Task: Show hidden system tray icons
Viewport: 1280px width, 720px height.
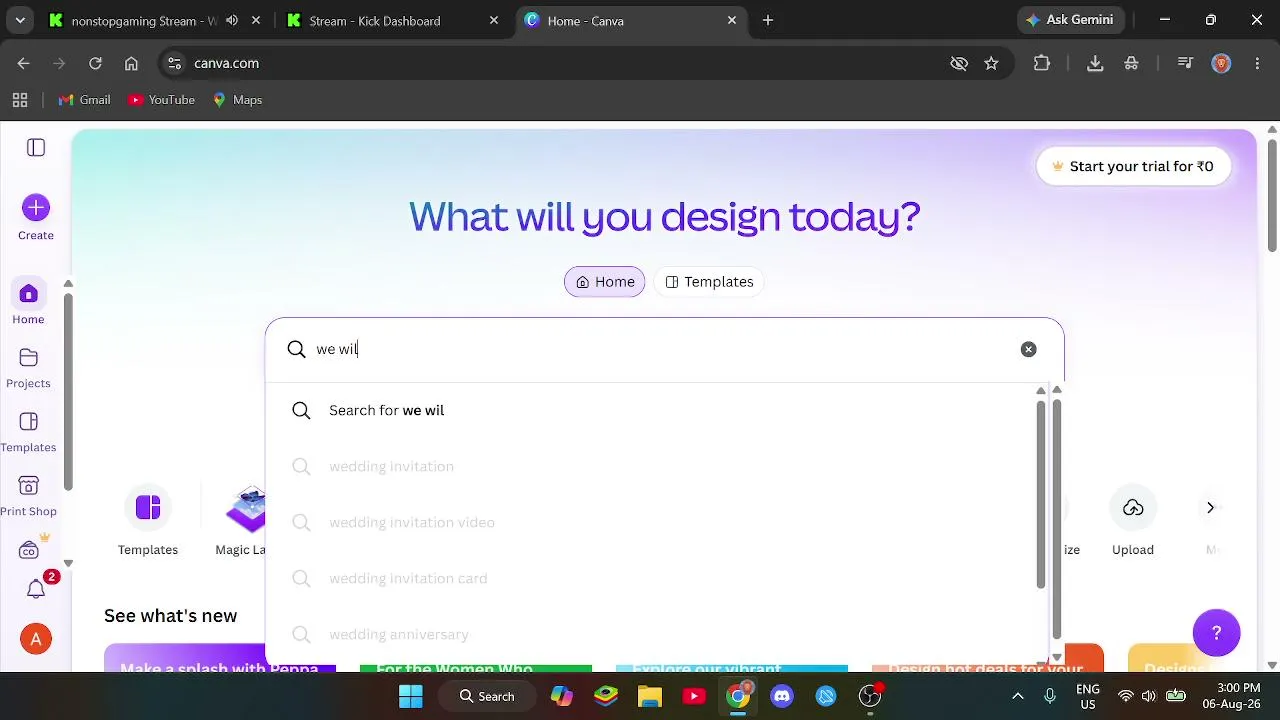Action: coord(1018,696)
